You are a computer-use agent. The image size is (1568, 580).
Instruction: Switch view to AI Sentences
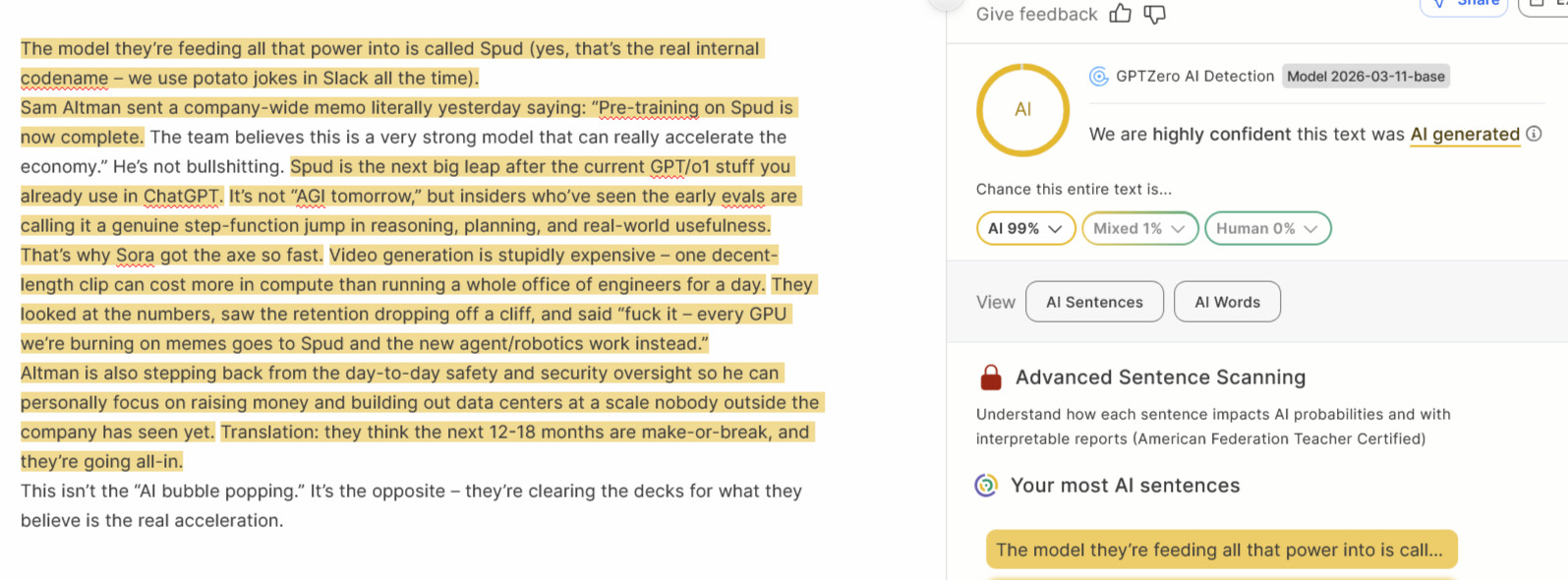1094,302
